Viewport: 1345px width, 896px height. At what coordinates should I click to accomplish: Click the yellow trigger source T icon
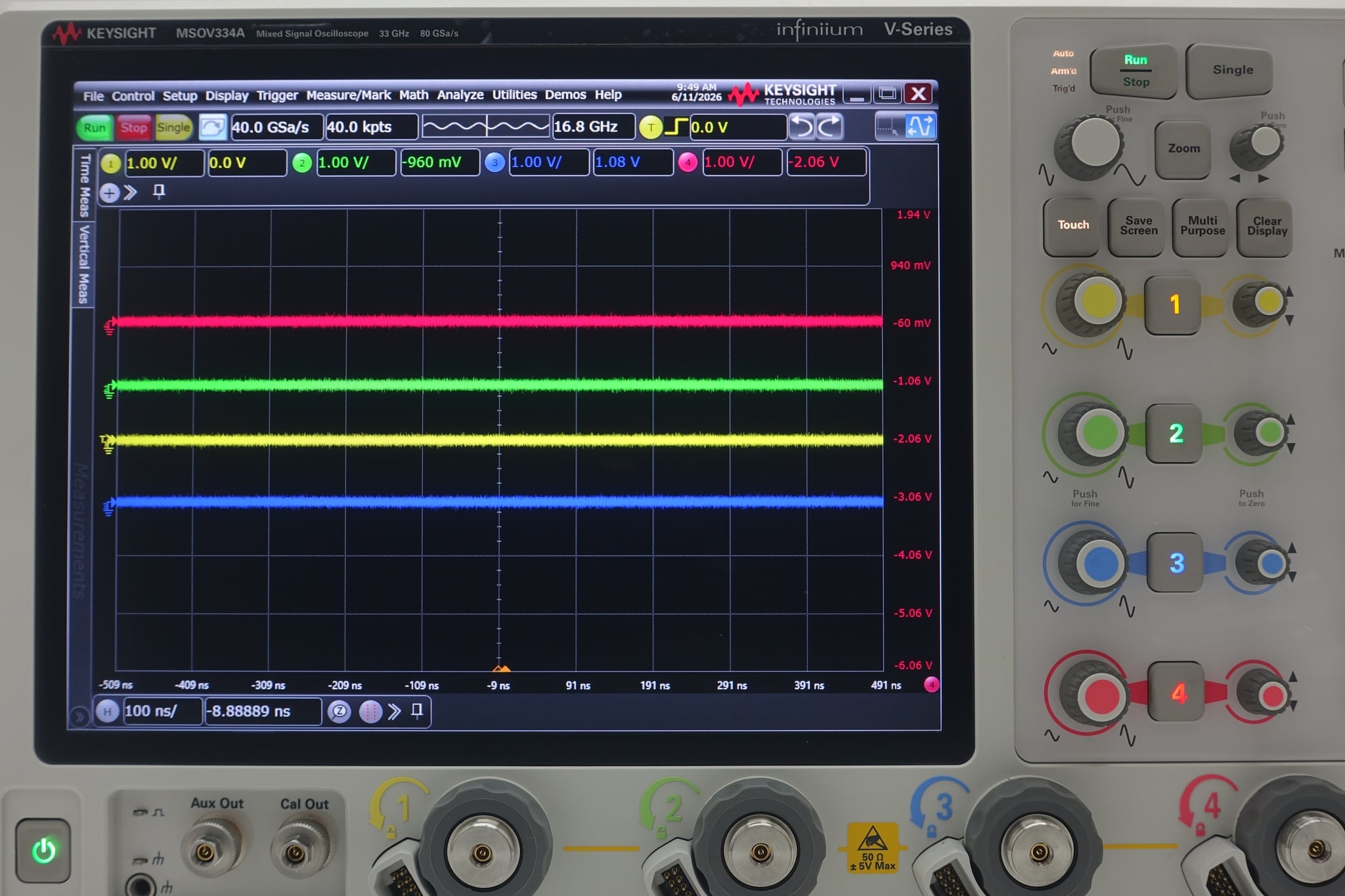(x=650, y=127)
